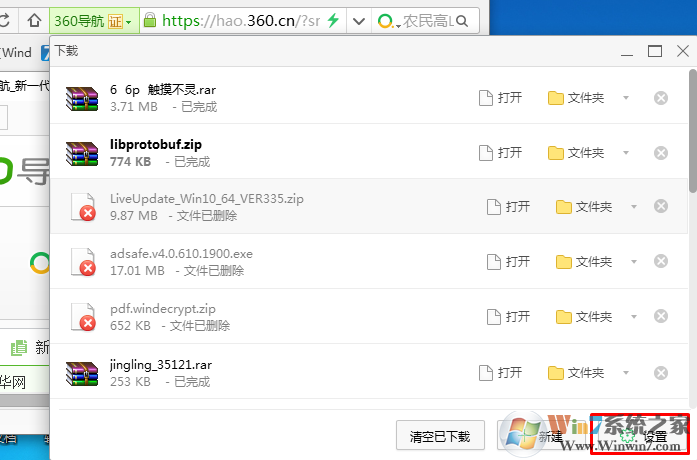This screenshot has height=460, width=697.
Task: Select file name adsafe.v4.0.610.1900.exe text
Action: pos(181,254)
